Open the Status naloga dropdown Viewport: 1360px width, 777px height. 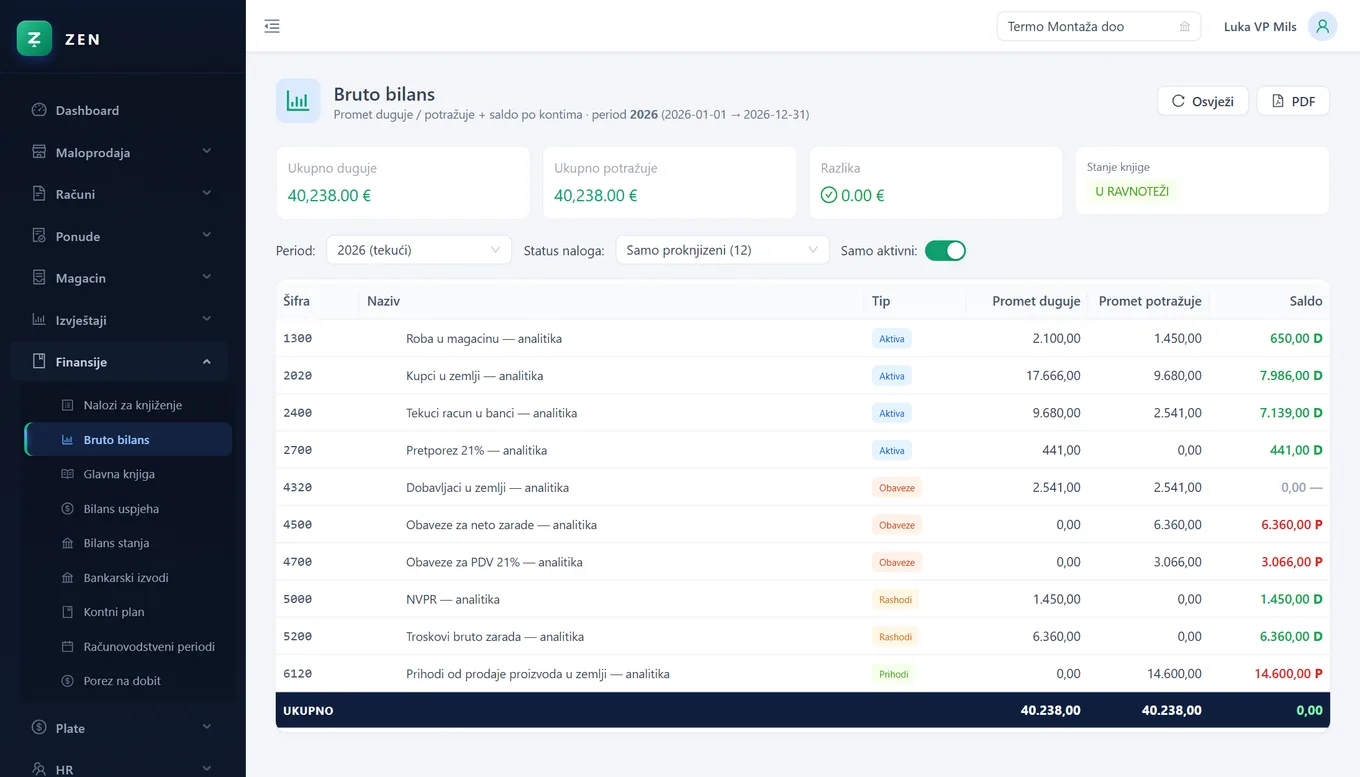point(722,250)
